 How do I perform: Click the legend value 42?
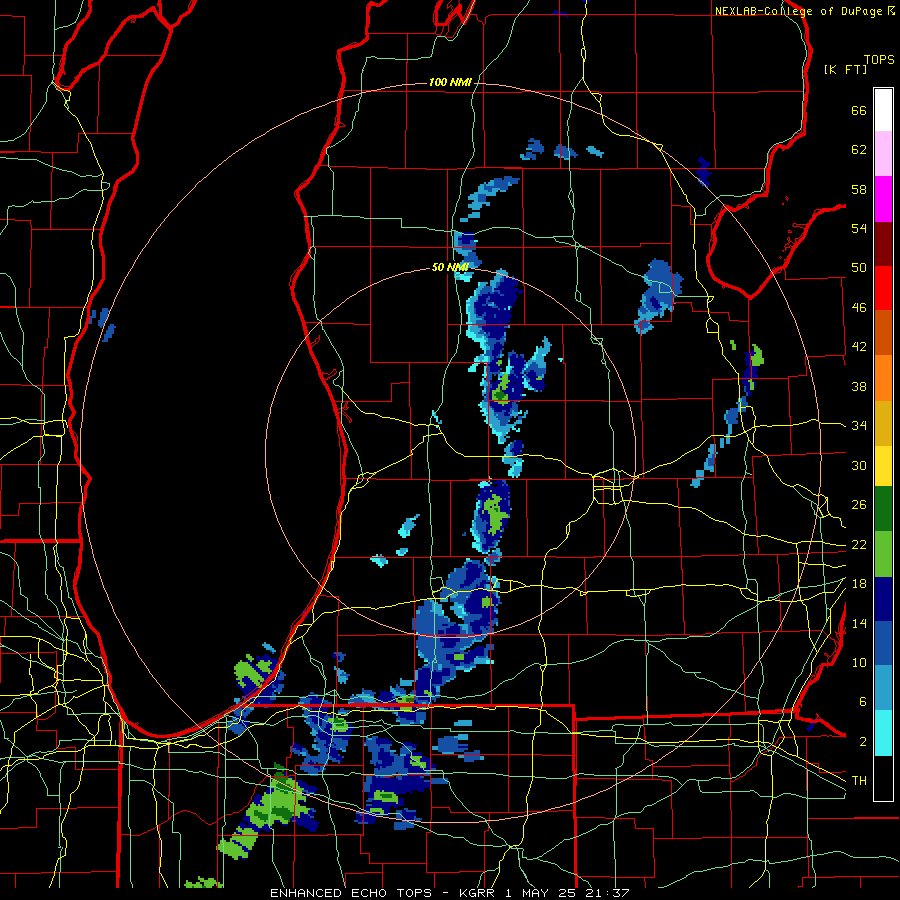coord(859,346)
